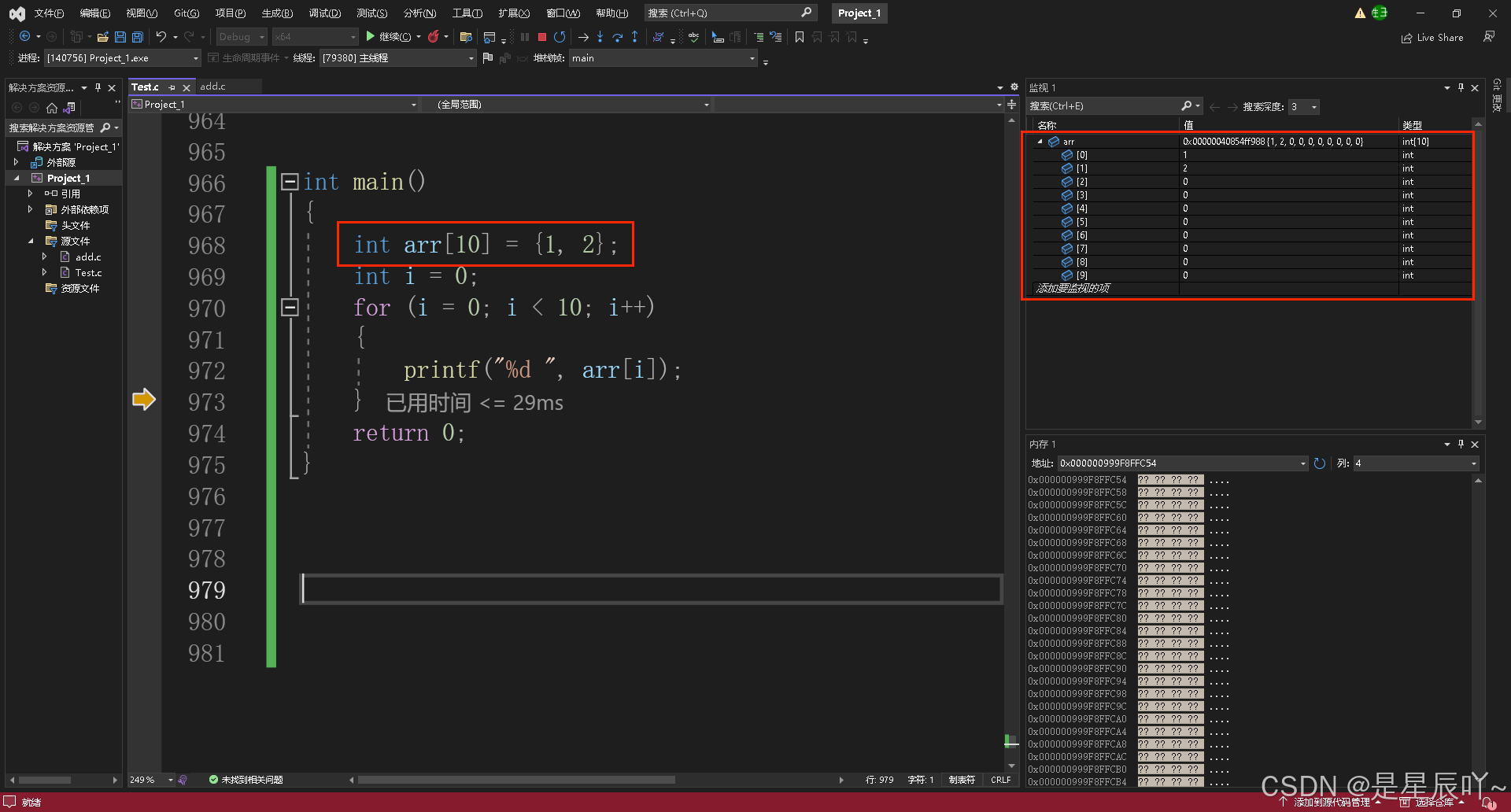The height and width of the screenshot is (812, 1511).
Task: Click the top search box (Ctrl+Q)
Action: 730,13
